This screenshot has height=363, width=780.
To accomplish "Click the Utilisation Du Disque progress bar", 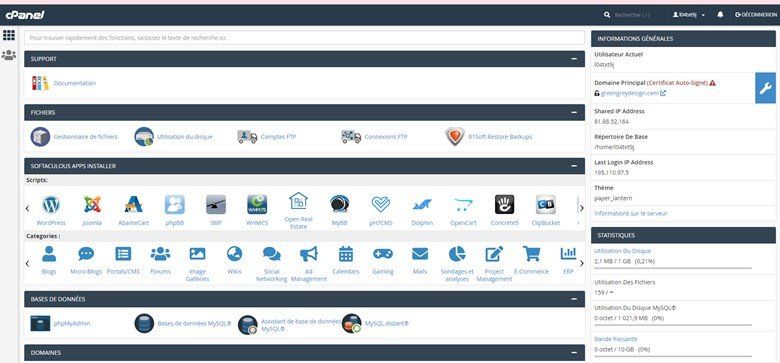I will click(x=673, y=269).
